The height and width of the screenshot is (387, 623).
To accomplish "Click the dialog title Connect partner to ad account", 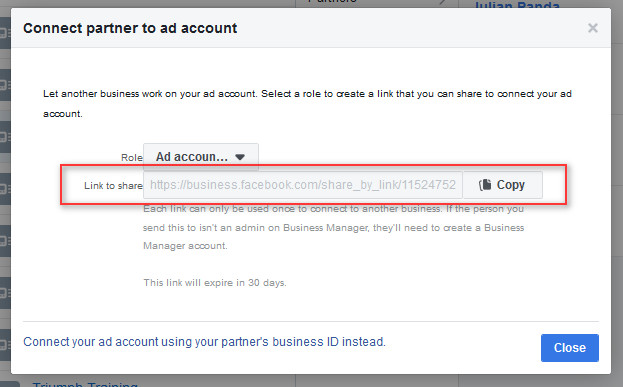I will click(130, 28).
